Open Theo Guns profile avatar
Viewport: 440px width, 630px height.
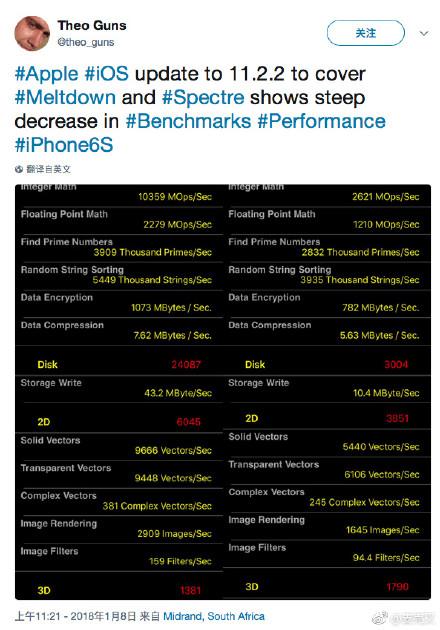point(32,33)
